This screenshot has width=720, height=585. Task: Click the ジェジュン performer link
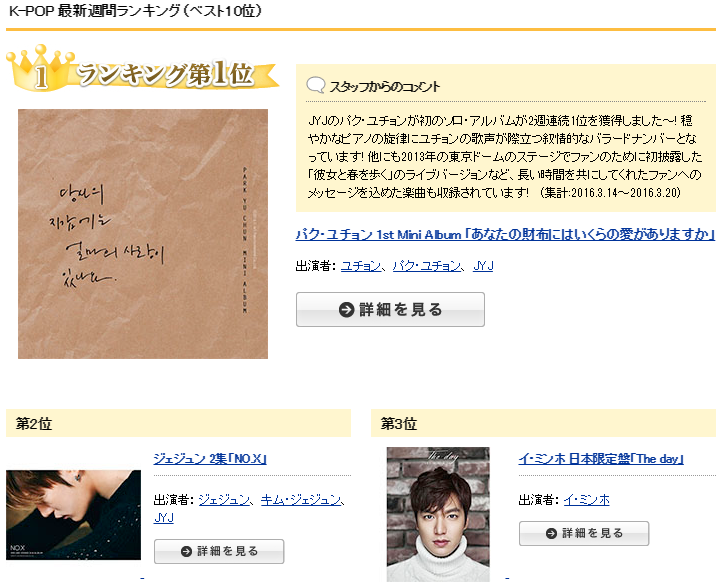point(224,500)
